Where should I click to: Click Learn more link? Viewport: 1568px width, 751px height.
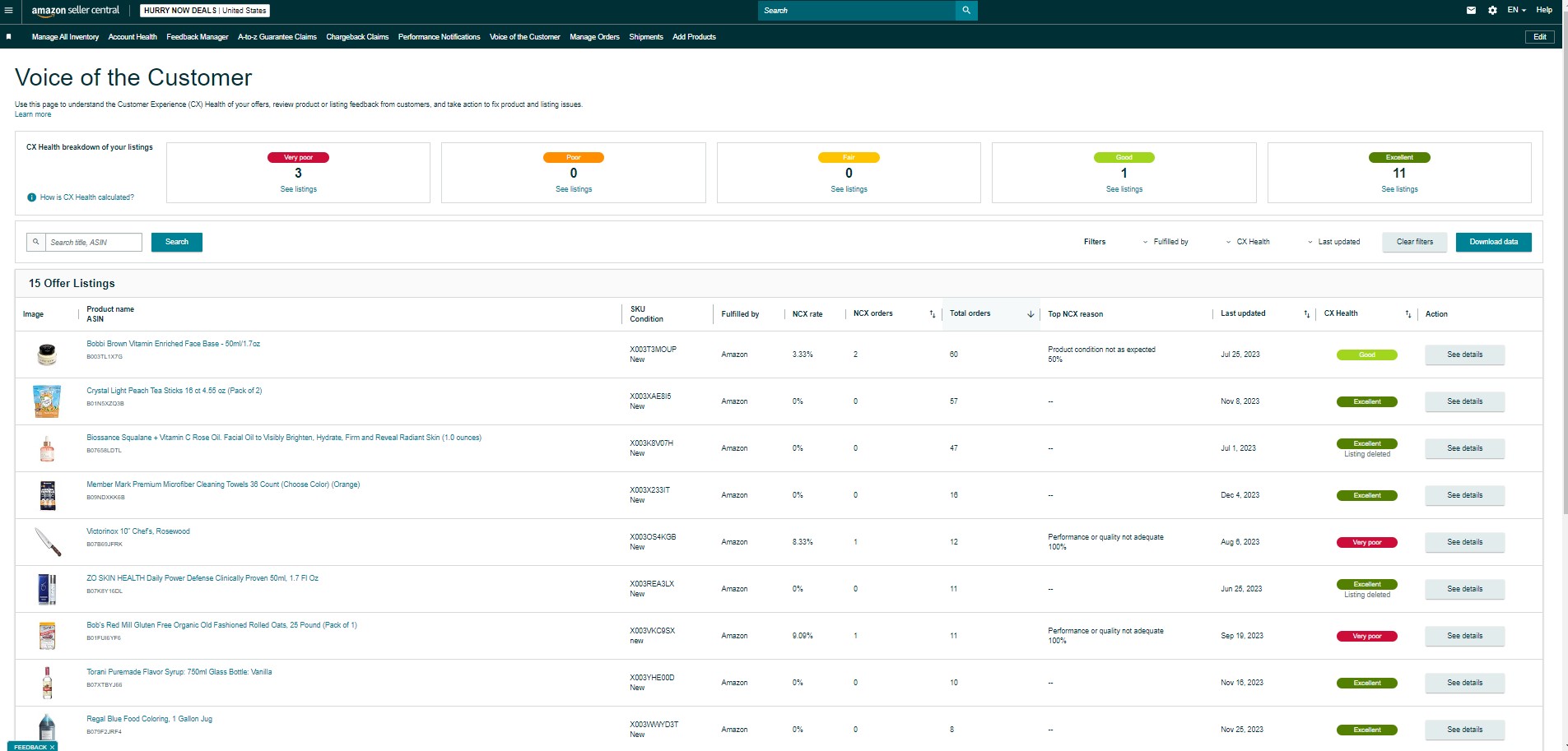pos(33,114)
